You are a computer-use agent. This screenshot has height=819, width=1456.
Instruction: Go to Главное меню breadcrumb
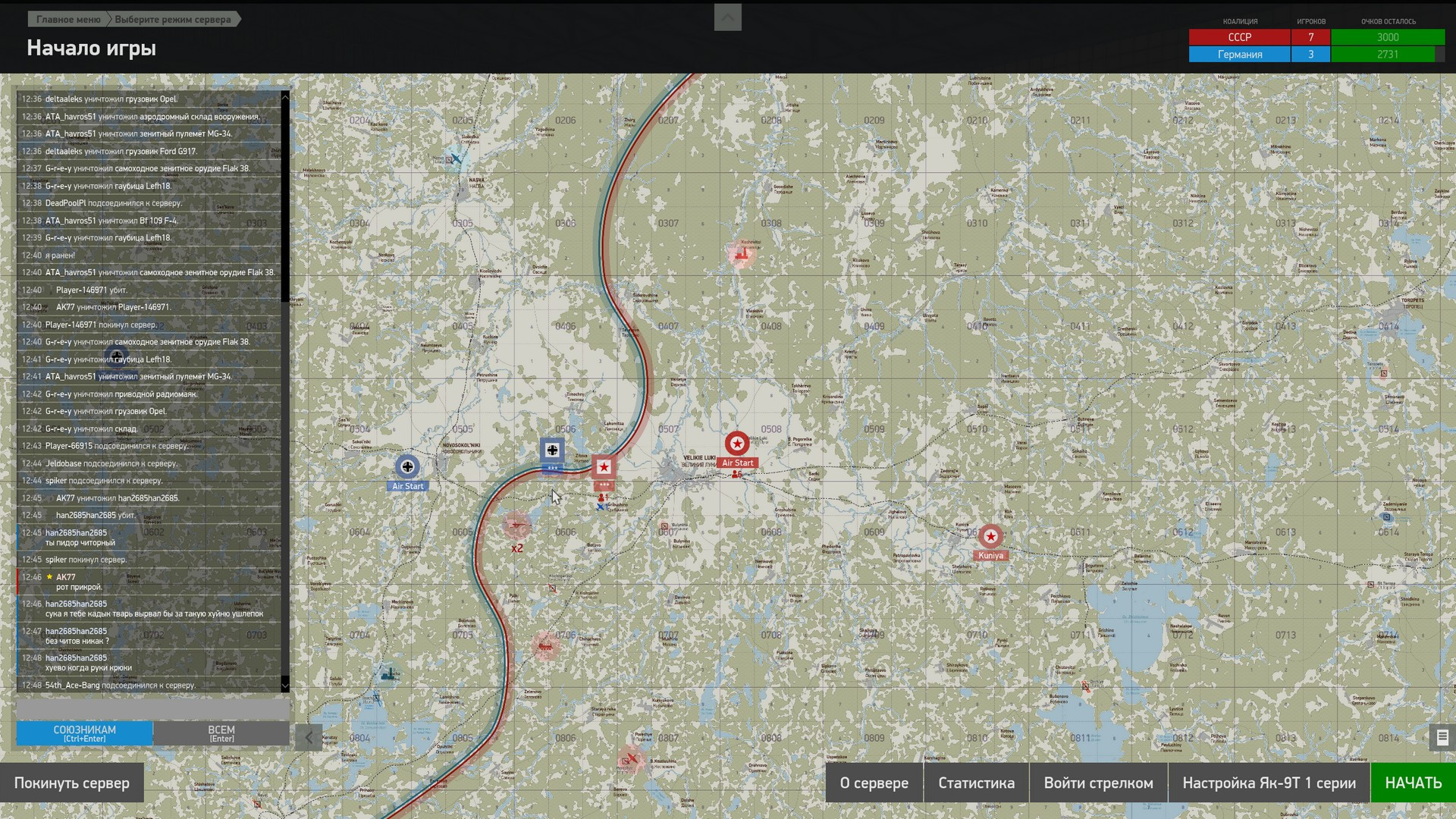click(68, 20)
